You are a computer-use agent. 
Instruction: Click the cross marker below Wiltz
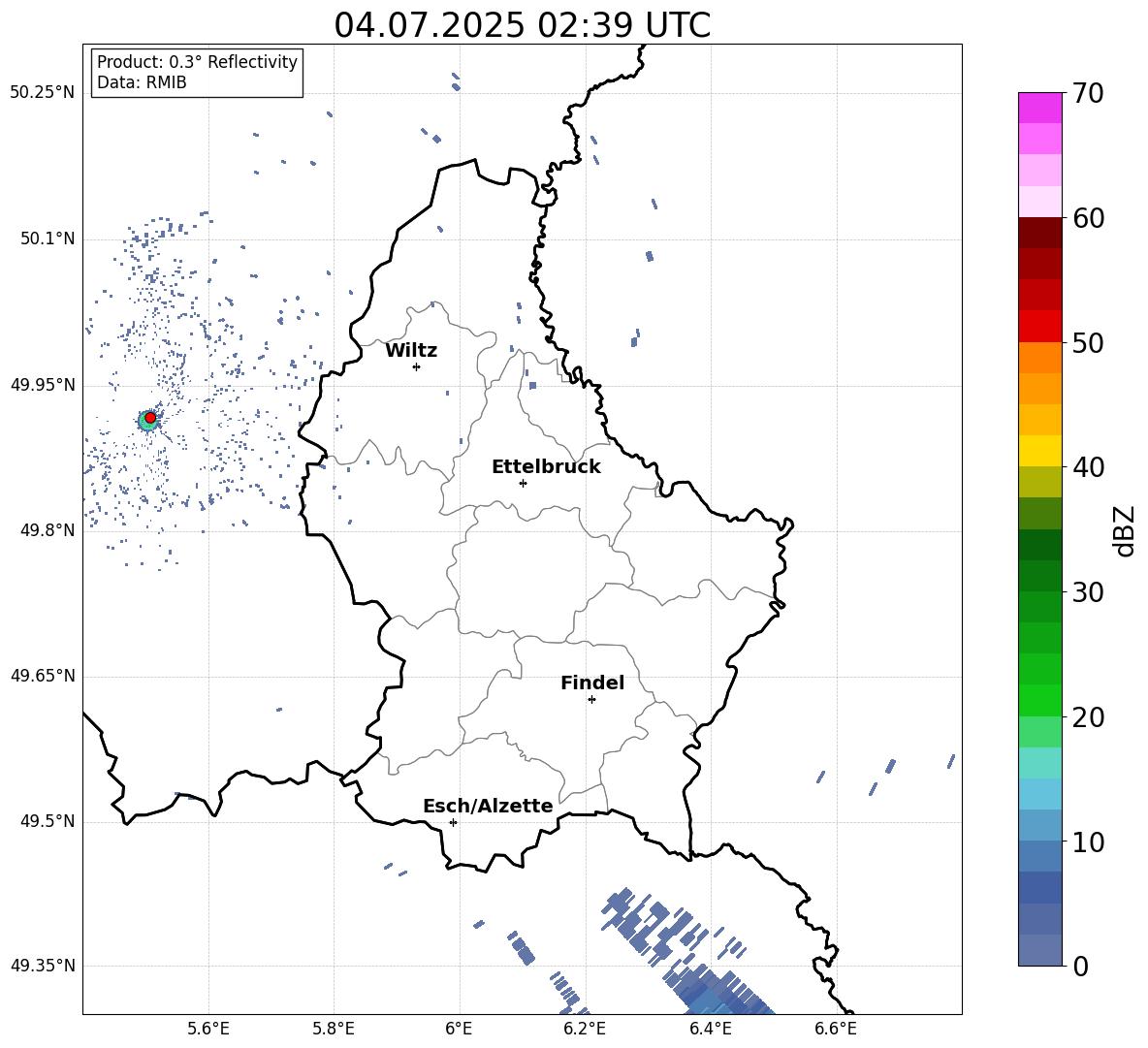[x=416, y=366]
